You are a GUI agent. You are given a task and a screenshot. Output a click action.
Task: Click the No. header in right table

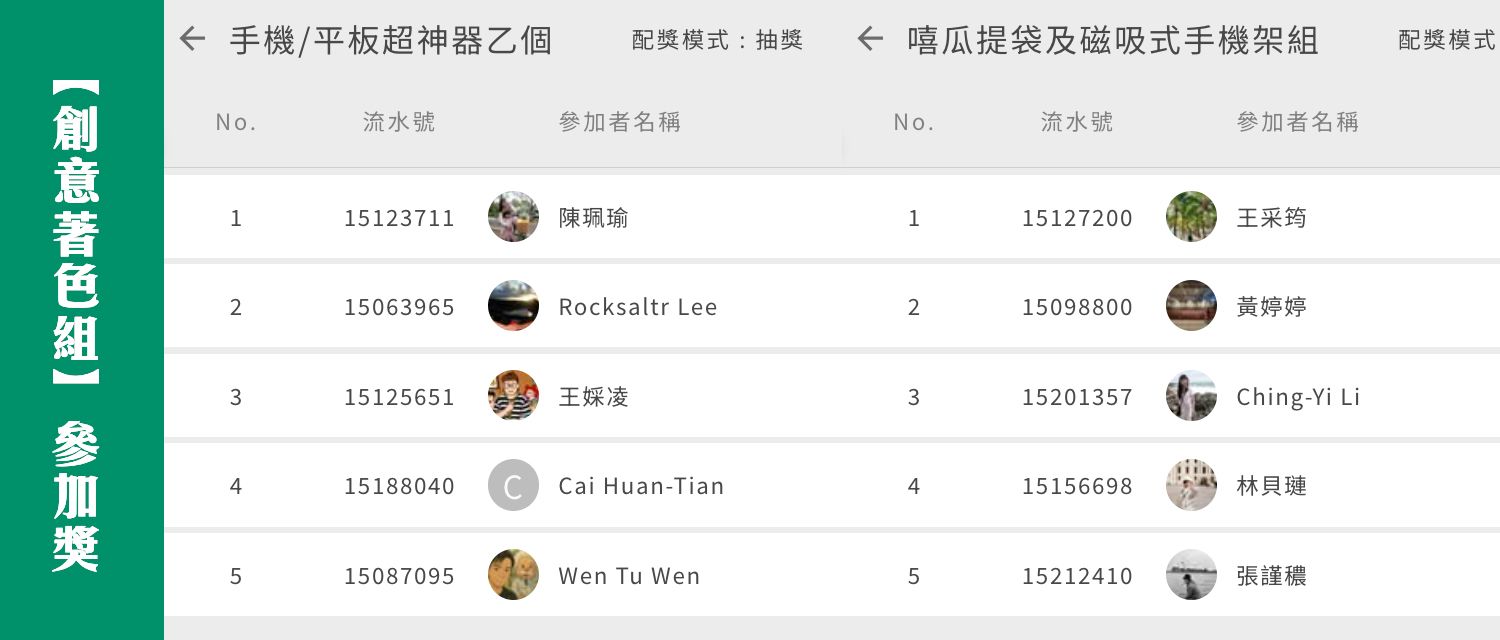tap(913, 122)
